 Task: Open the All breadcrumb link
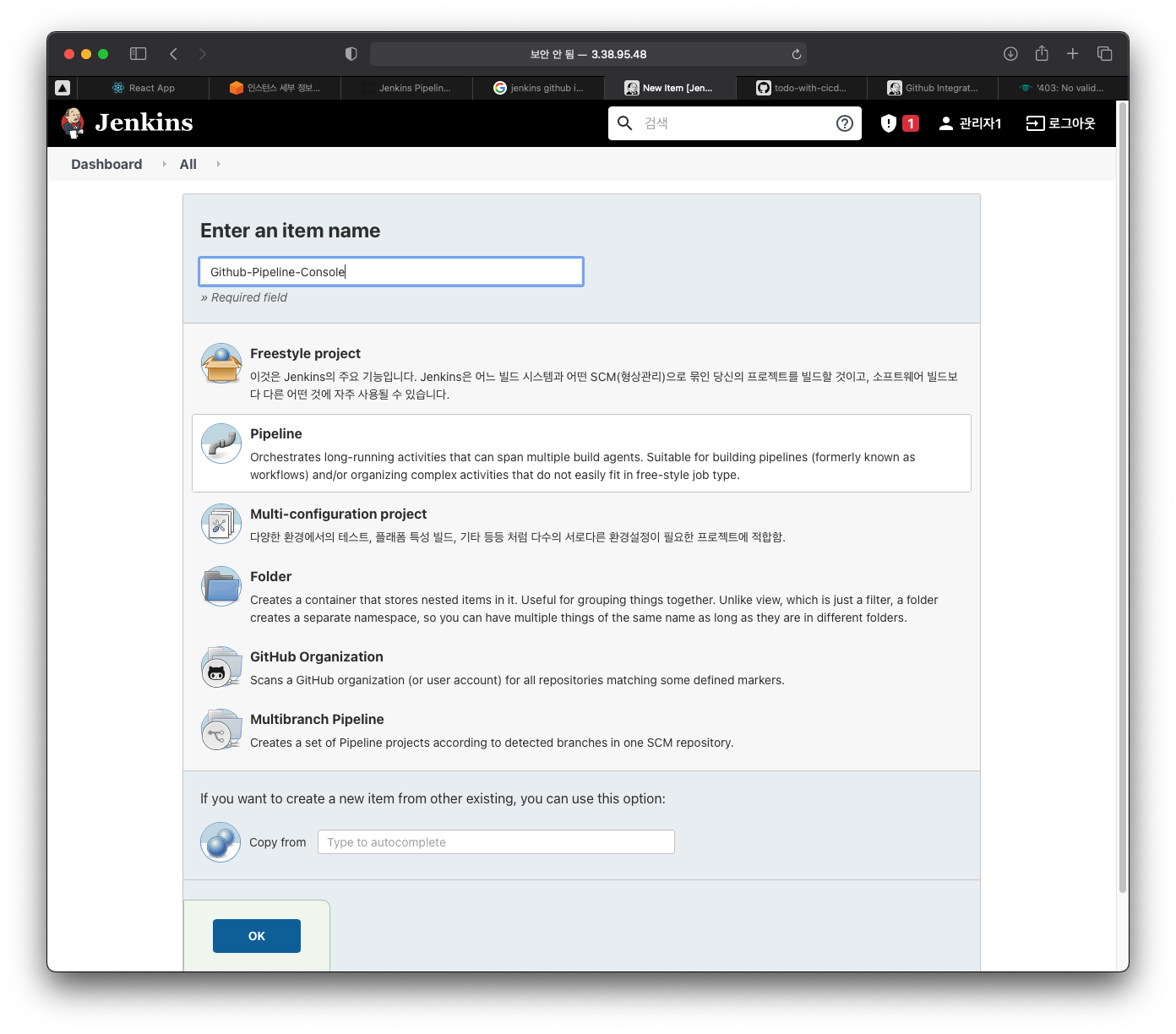tap(188, 164)
